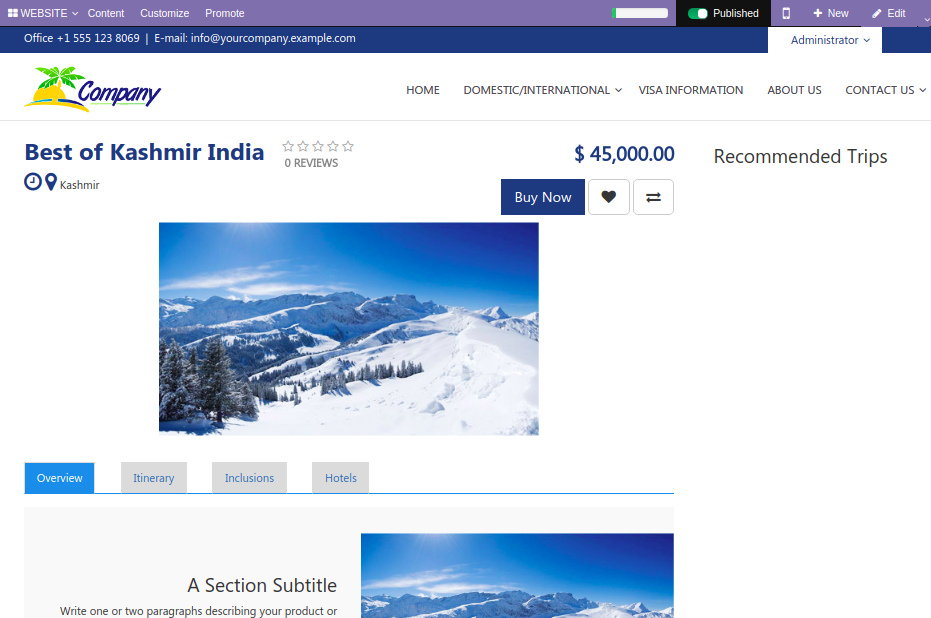
Task: Expand the Administrator user dropdown
Action: (x=830, y=40)
